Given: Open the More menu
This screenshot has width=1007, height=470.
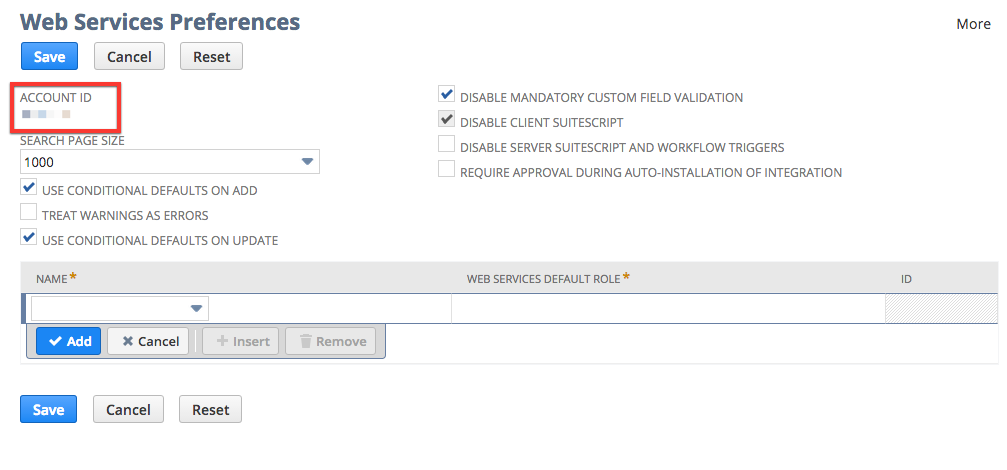Looking at the screenshot, I should [973, 24].
